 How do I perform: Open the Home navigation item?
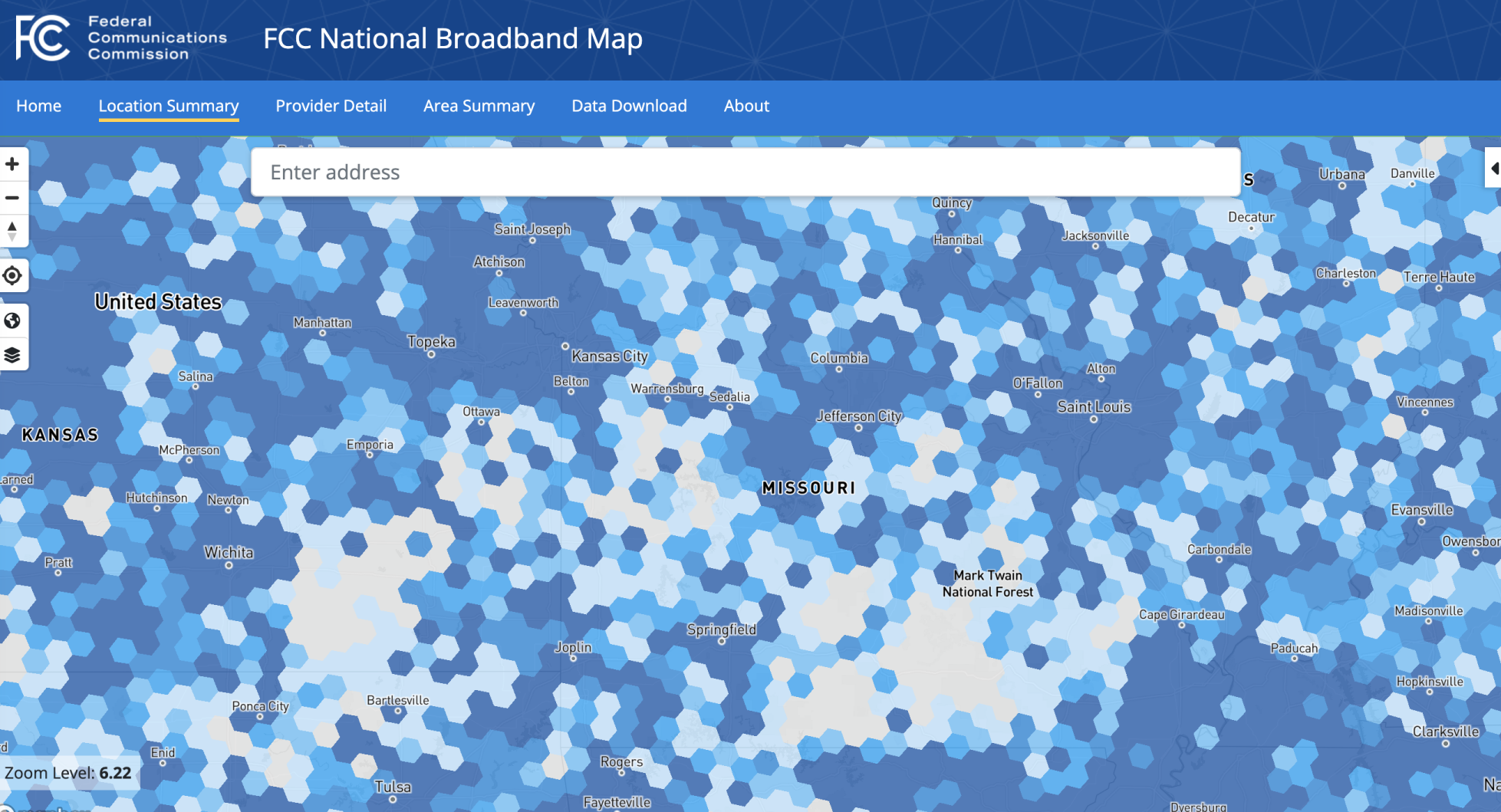point(39,106)
